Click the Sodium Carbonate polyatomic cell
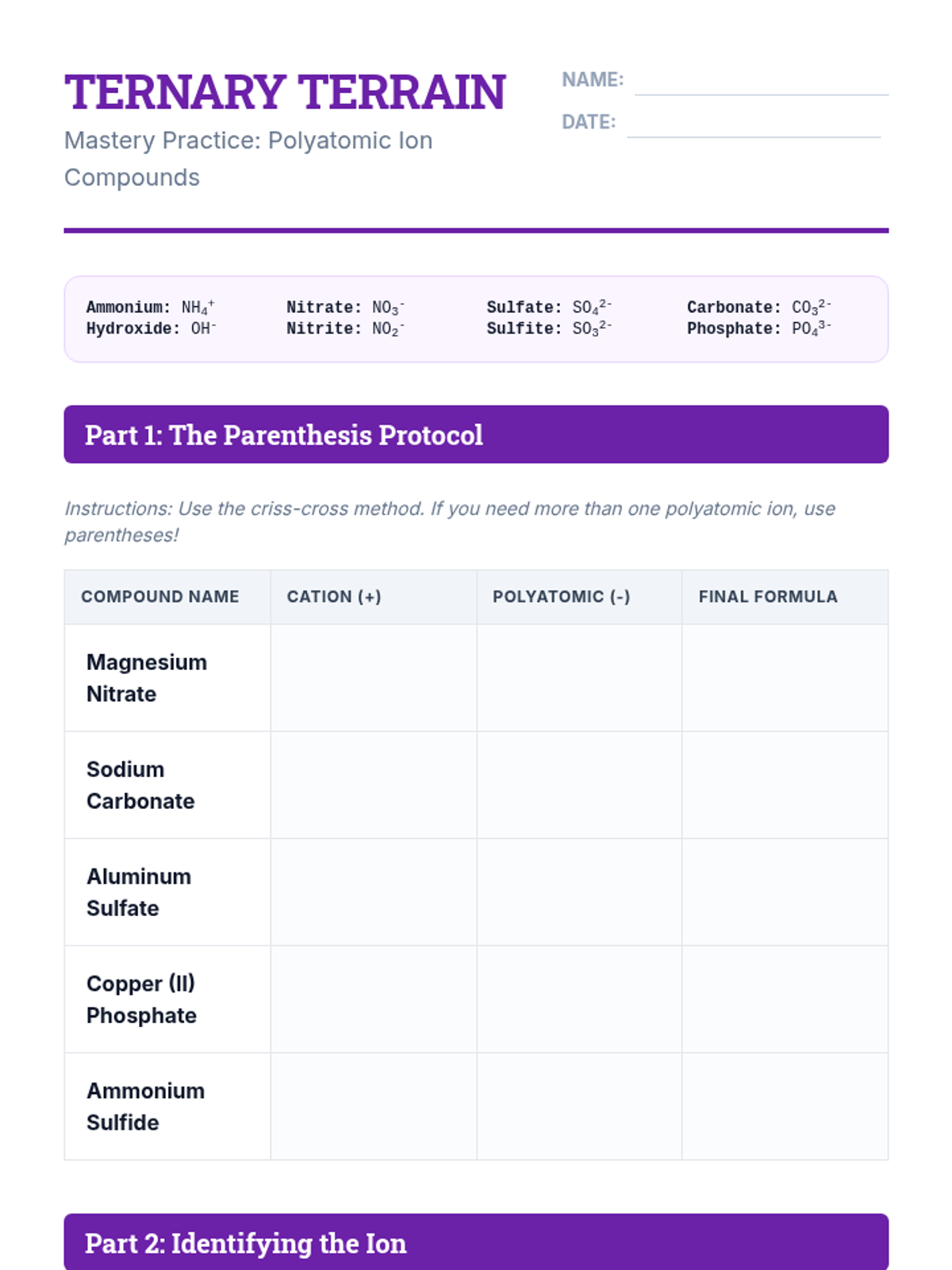Viewport: 952px width, 1270px height. coord(579,785)
